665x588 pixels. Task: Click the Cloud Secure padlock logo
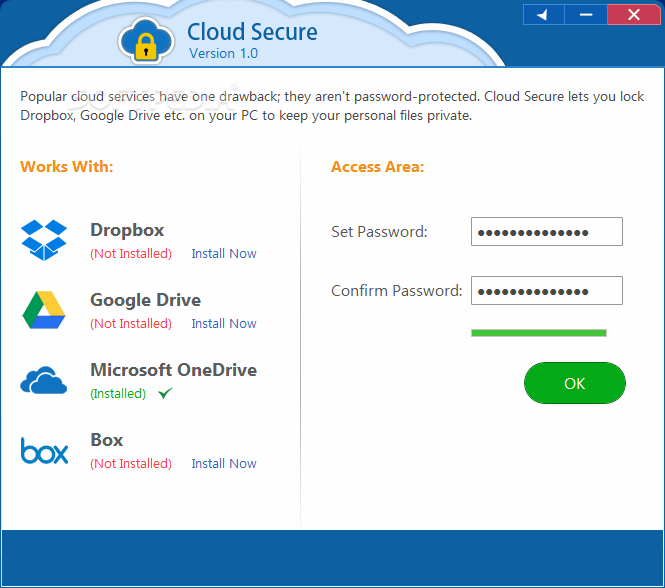coord(146,42)
